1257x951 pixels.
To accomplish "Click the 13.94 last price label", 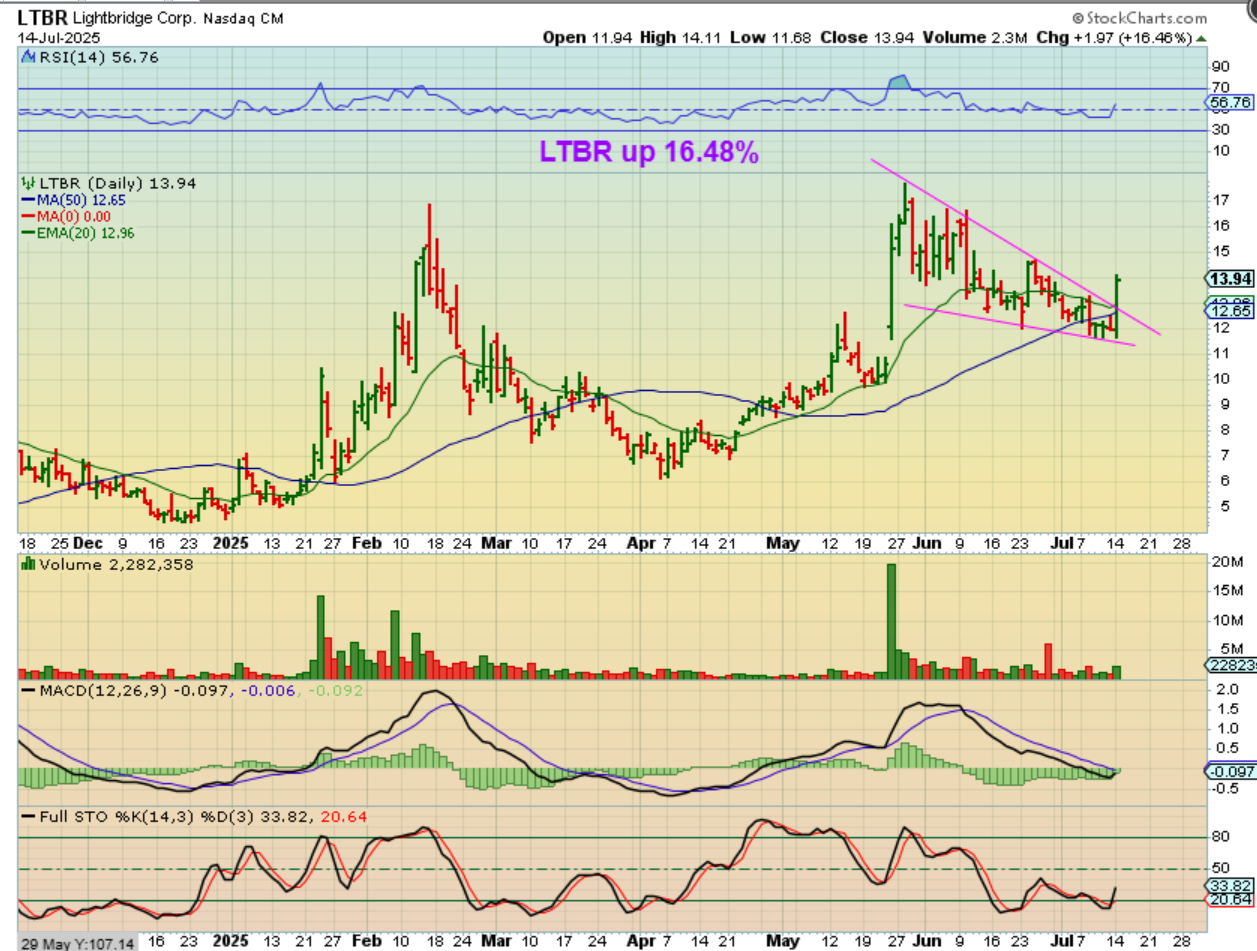I will tap(1226, 278).
